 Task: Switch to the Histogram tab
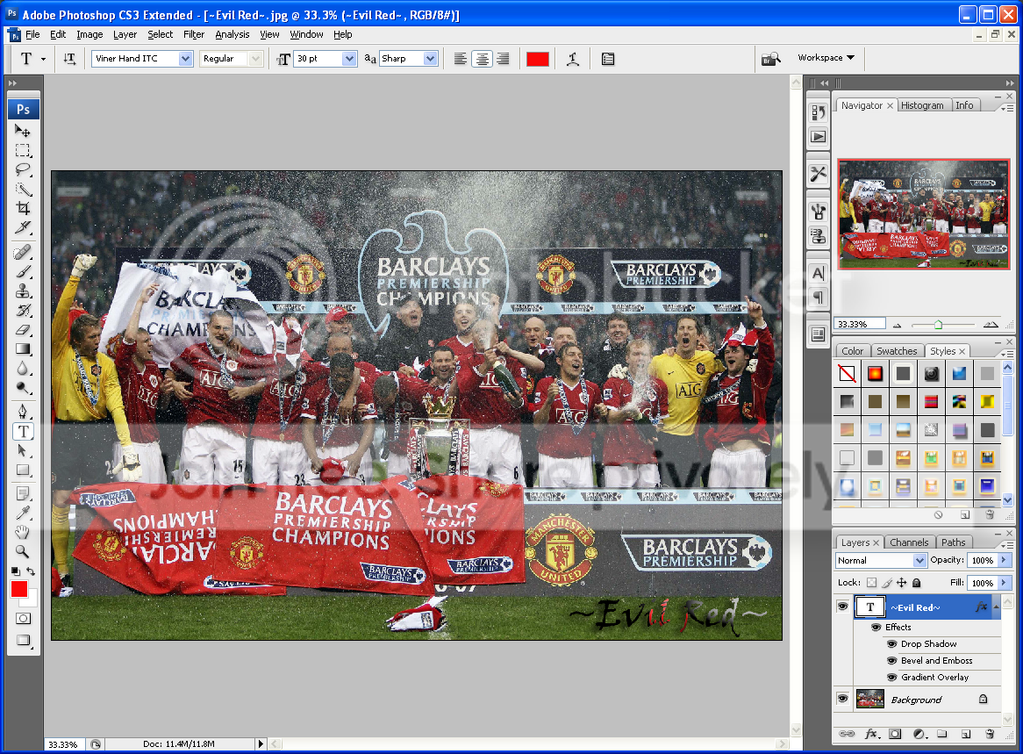922,105
